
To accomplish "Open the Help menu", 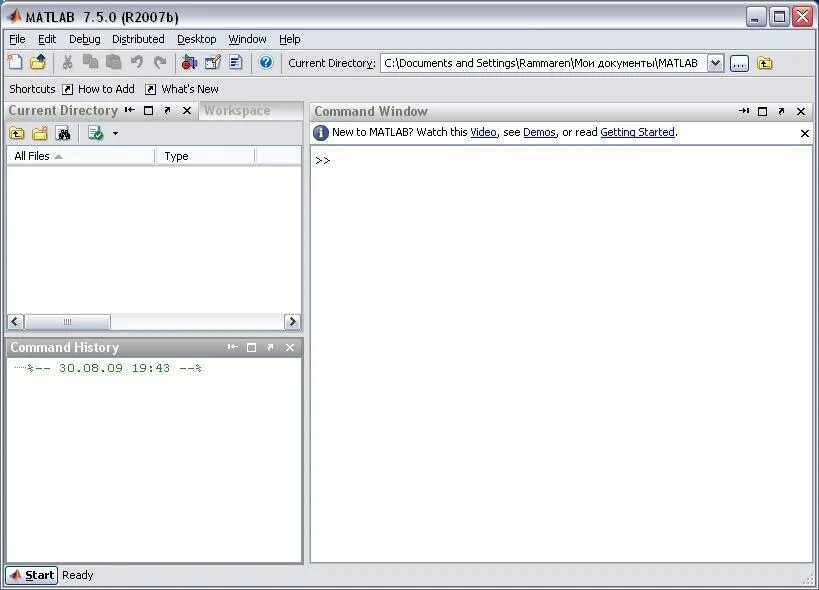I will [x=289, y=39].
